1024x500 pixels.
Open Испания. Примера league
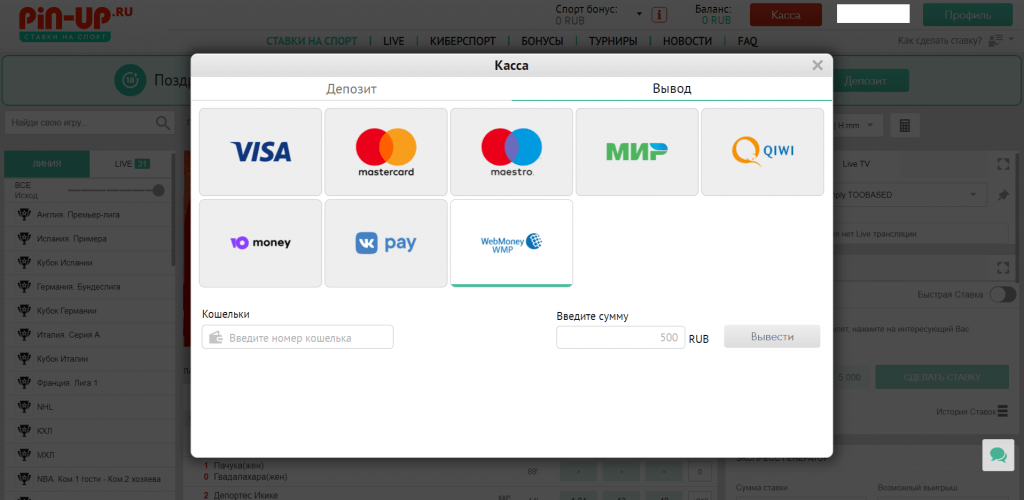pyautogui.click(x=88, y=239)
